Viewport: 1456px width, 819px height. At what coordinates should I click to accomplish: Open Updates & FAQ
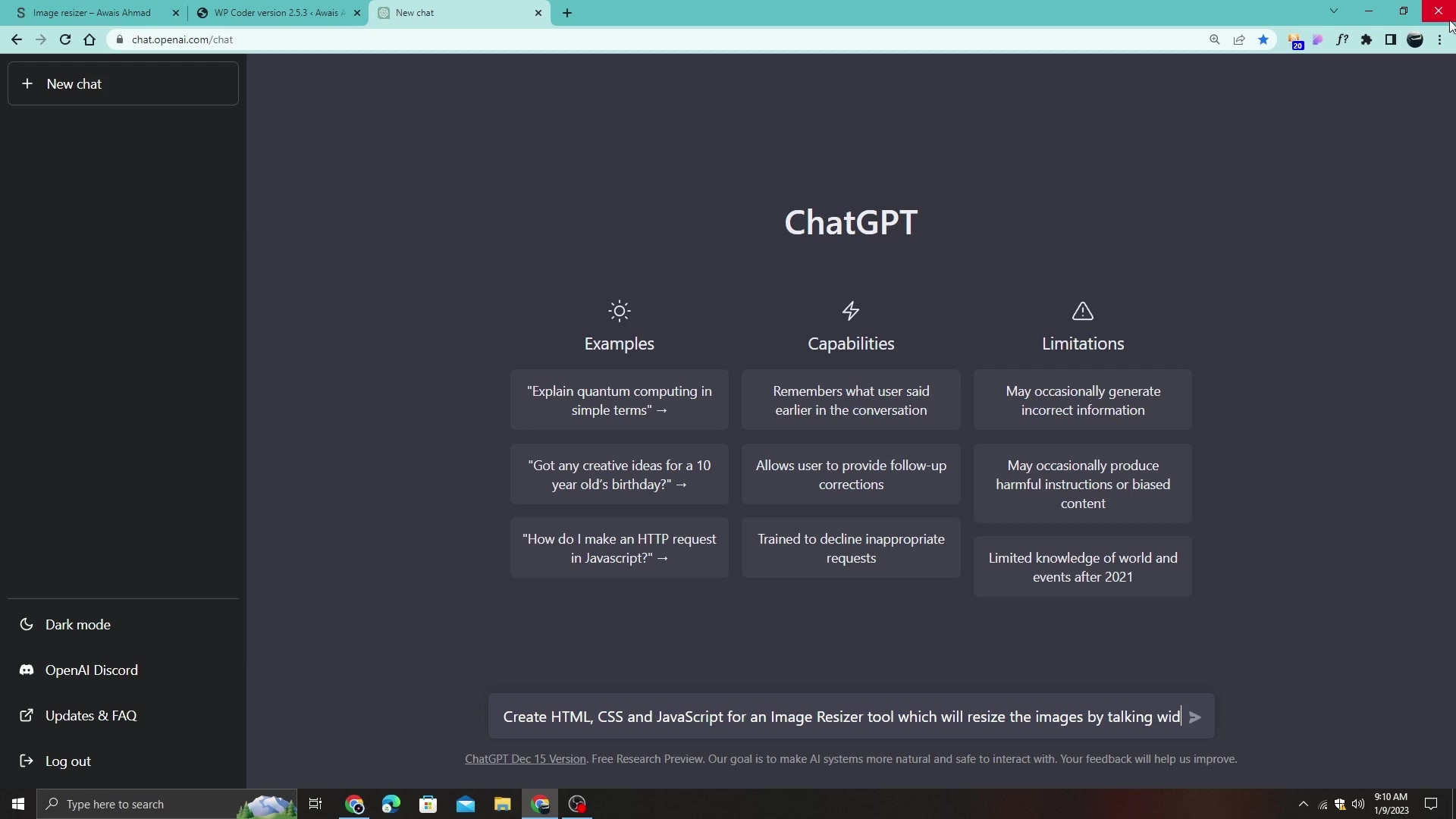(123, 716)
